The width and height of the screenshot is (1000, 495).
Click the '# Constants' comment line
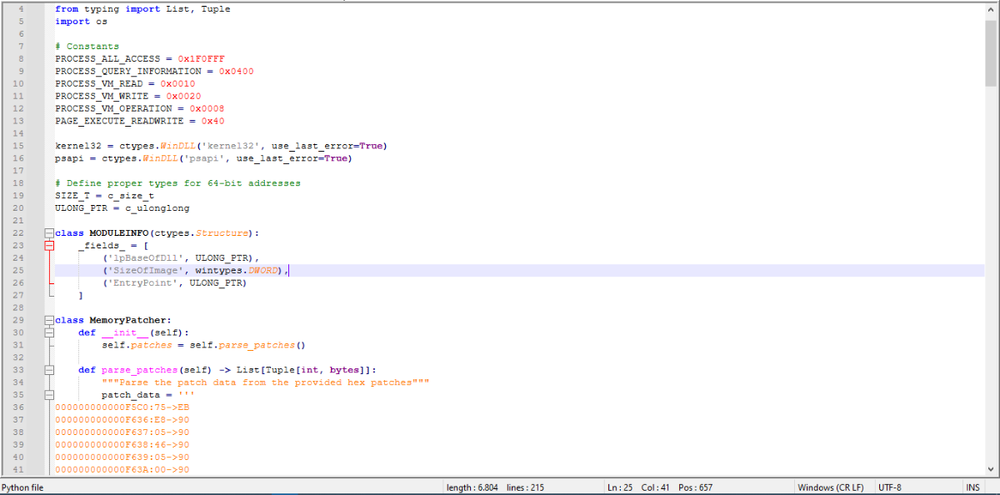(x=87, y=46)
